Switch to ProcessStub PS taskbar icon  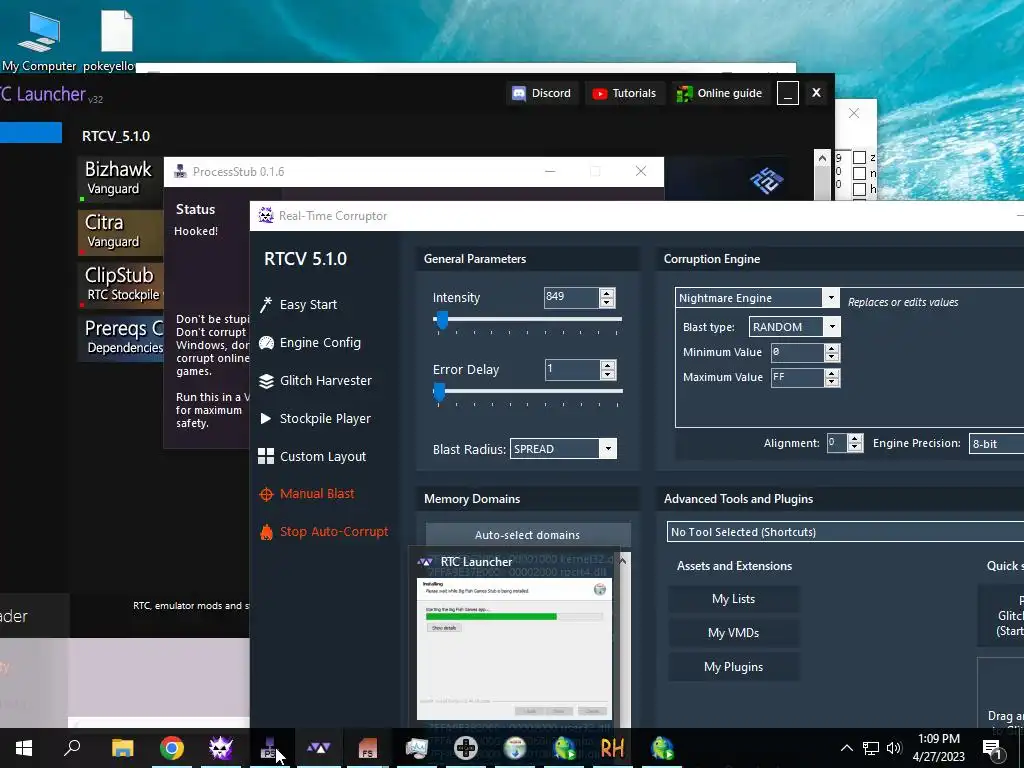pos(270,748)
